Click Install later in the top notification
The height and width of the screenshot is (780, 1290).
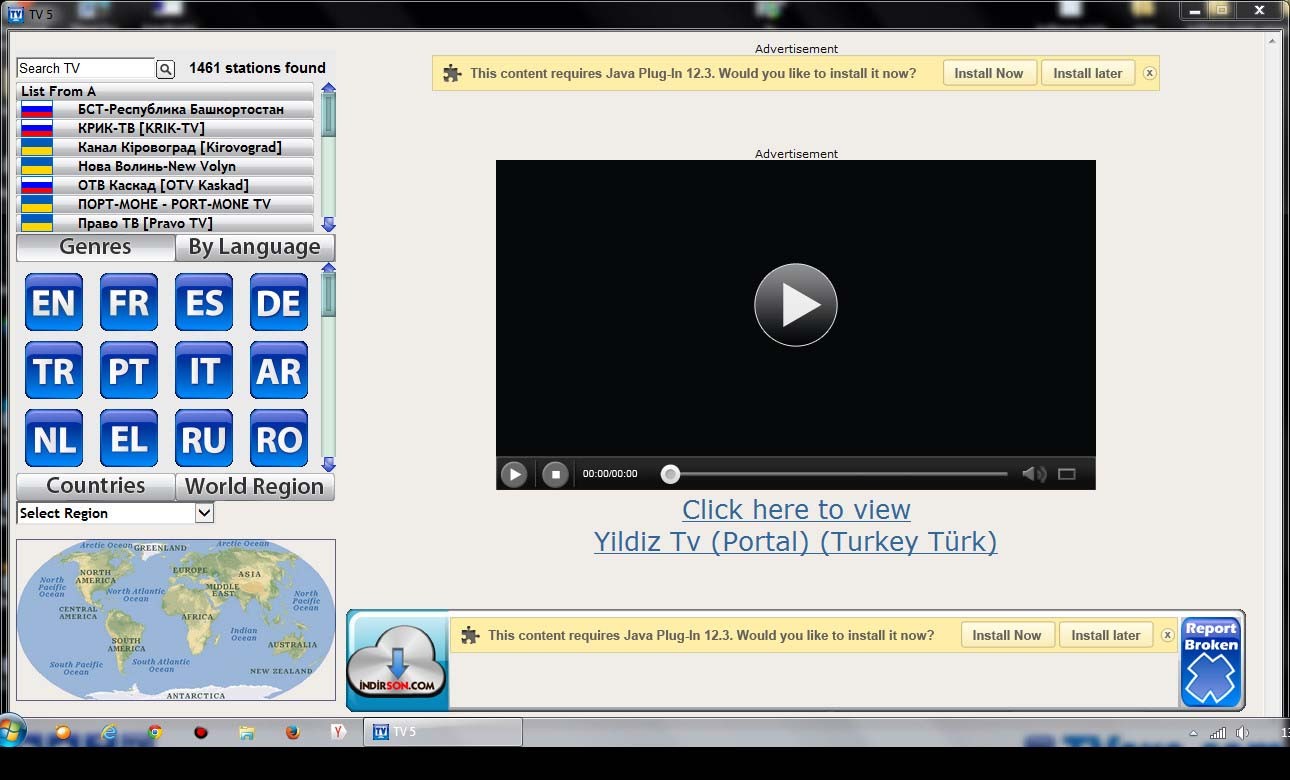pyautogui.click(x=1088, y=73)
